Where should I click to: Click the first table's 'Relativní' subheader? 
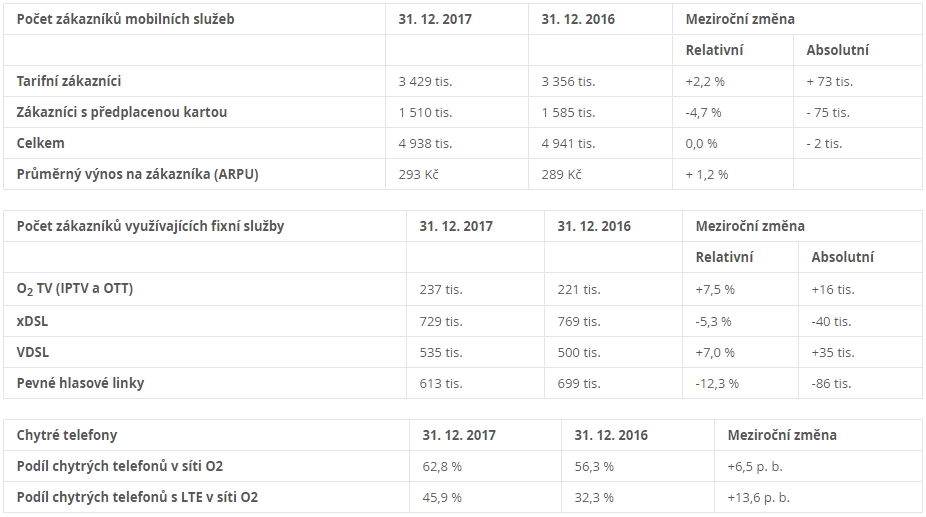[714, 50]
